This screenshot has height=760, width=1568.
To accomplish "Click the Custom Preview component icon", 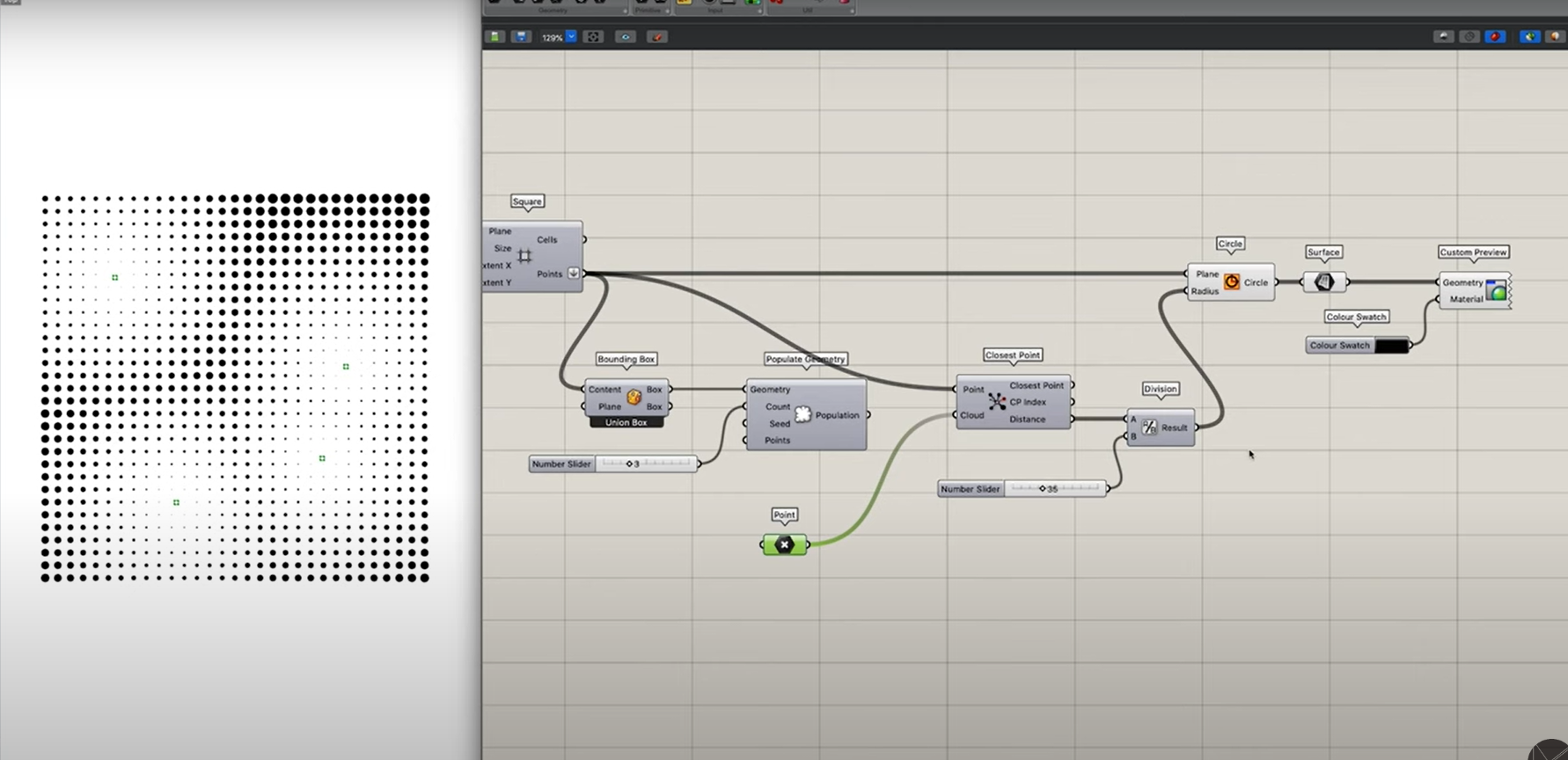I will coord(1496,290).
